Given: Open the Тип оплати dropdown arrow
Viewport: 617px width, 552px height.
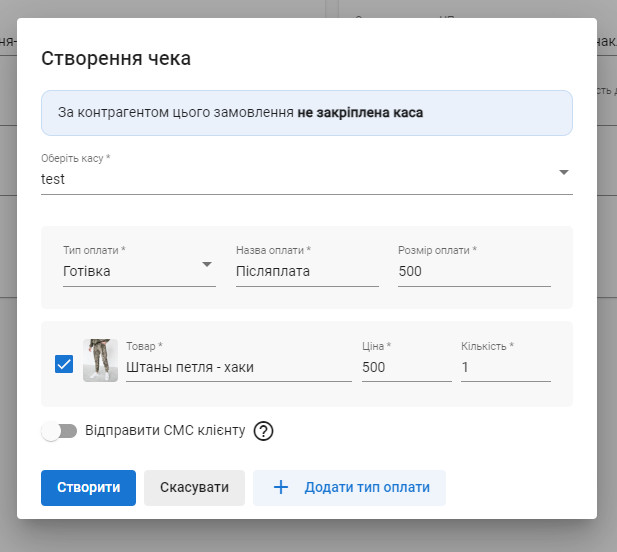Looking at the screenshot, I should 207,264.
